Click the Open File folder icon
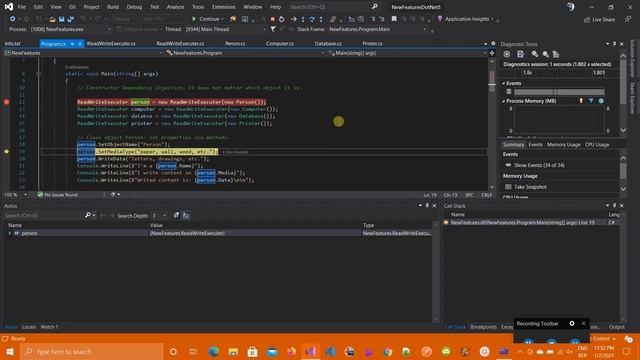640x360 pixels. coord(52,19)
